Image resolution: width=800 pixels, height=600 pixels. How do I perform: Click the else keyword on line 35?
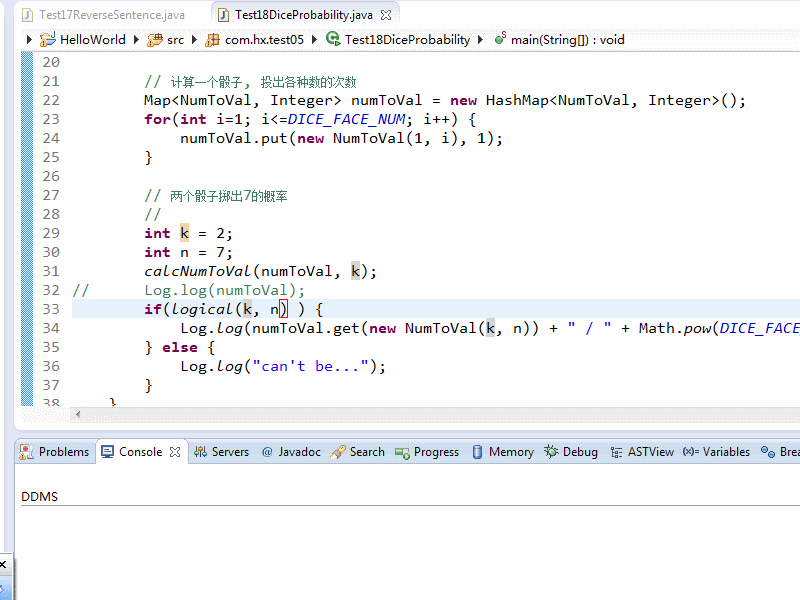pyautogui.click(x=180, y=347)
